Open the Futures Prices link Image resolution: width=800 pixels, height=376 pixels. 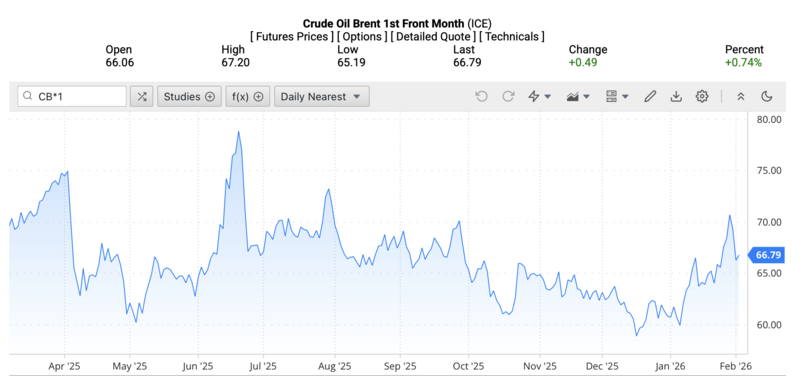(x=292, y=37)
